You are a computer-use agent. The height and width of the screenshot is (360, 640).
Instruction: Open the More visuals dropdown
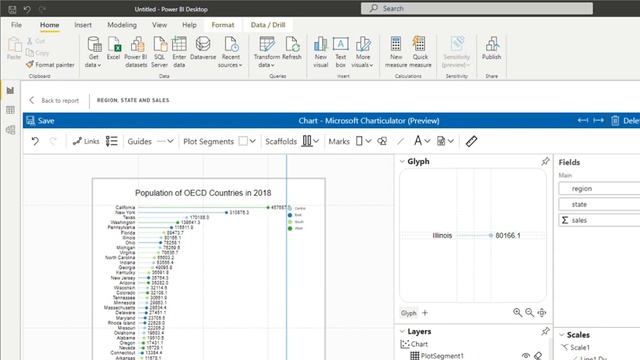(x=362, y=52)
